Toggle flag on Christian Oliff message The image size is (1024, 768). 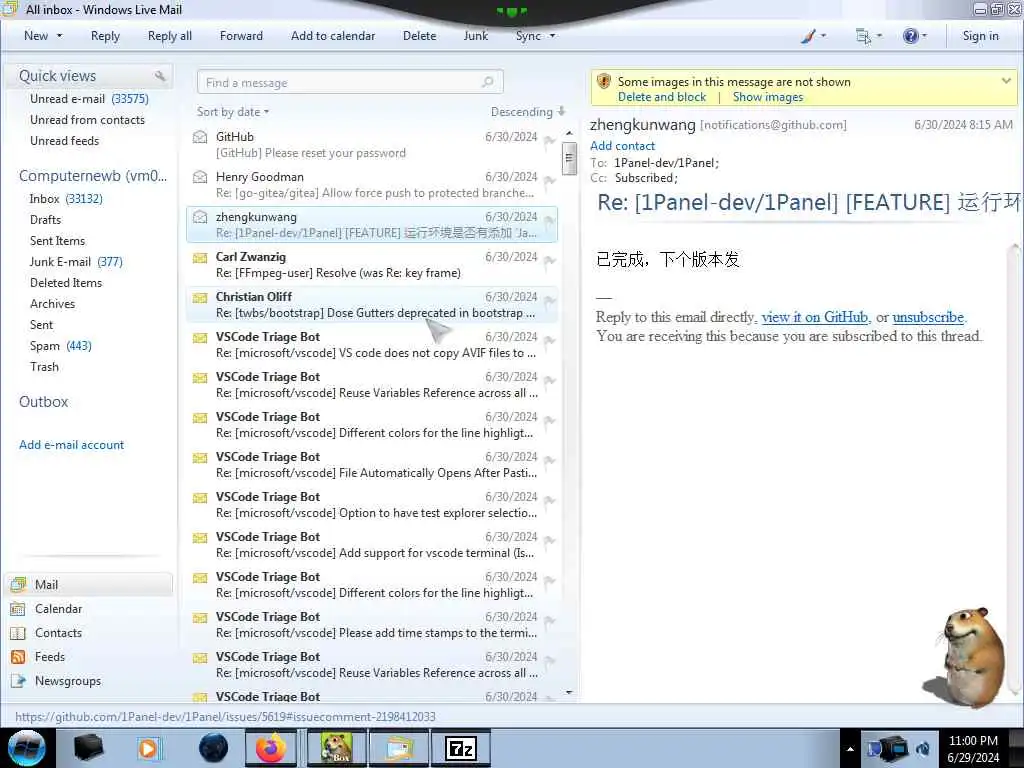pyautogui.click(x=550, y=300)
